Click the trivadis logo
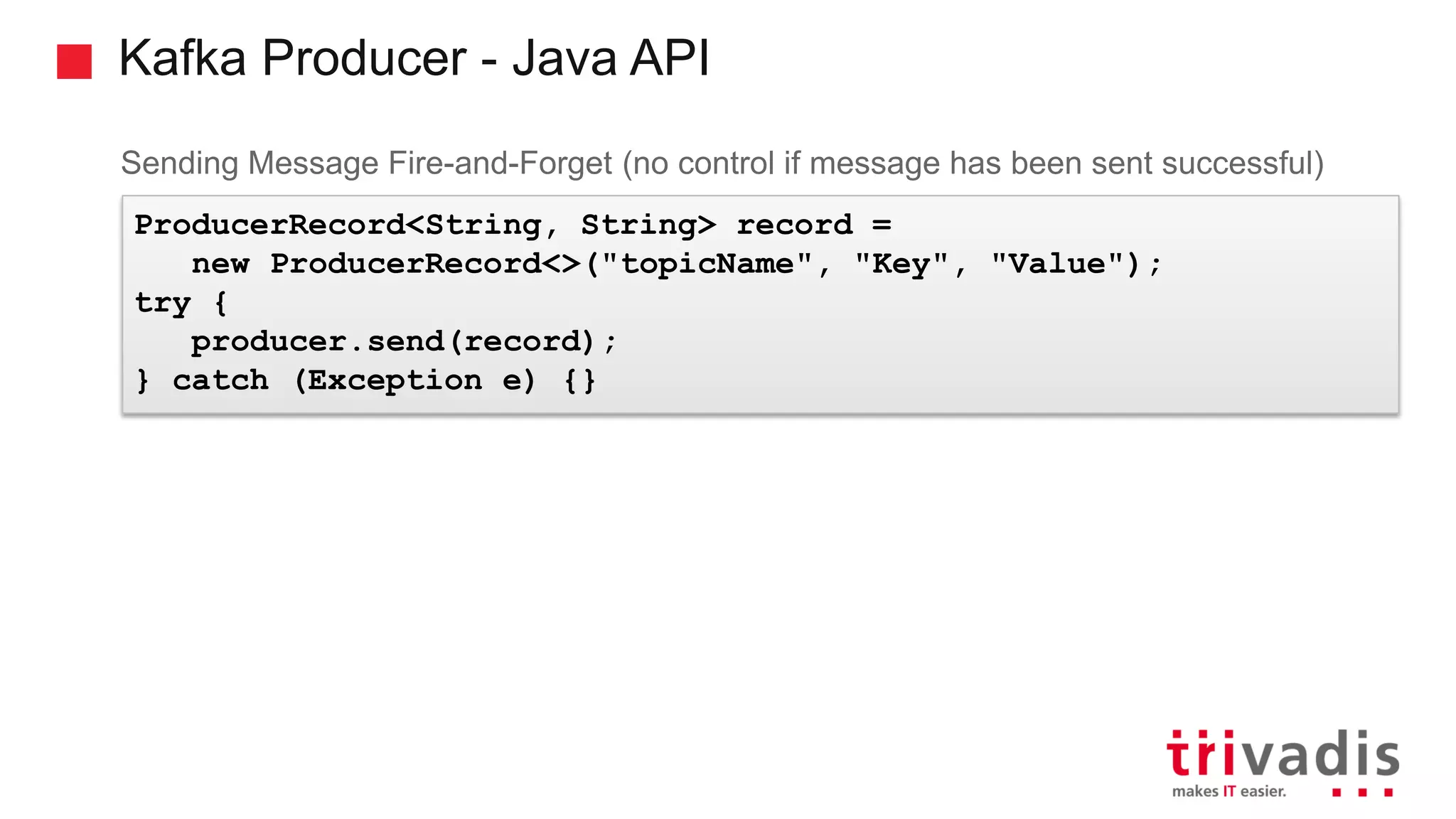The image size is (1456, 819). click(x=1283, y=754)
